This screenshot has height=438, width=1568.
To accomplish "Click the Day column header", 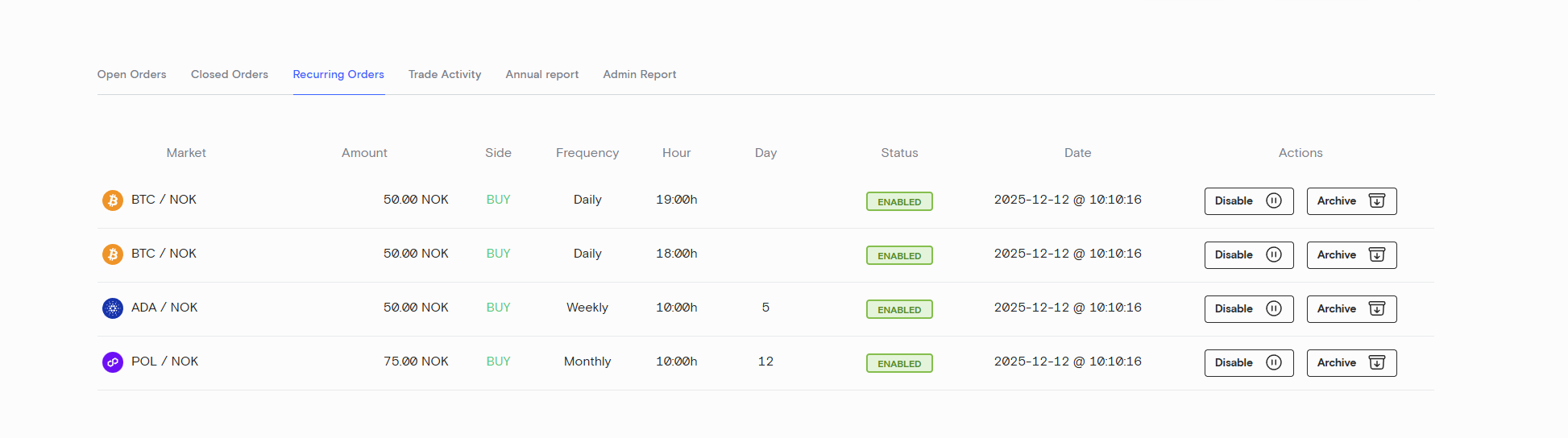I will tap(765, 153).
